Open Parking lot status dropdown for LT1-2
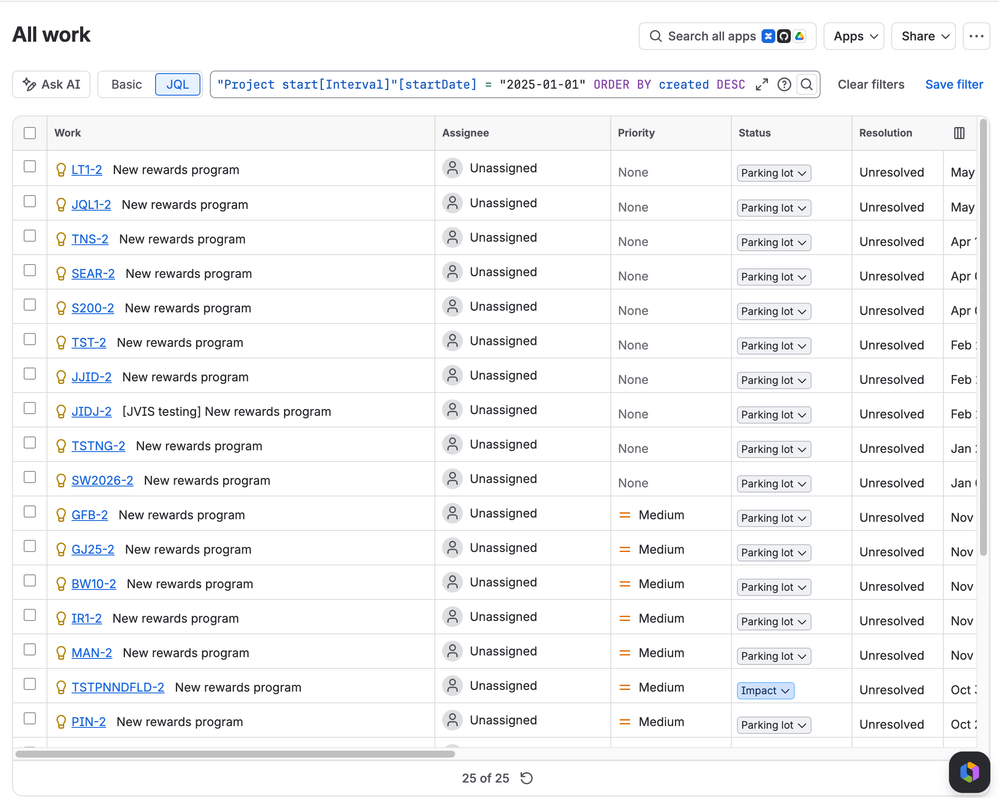The image size is (999, 798). [x=773, y=173]
